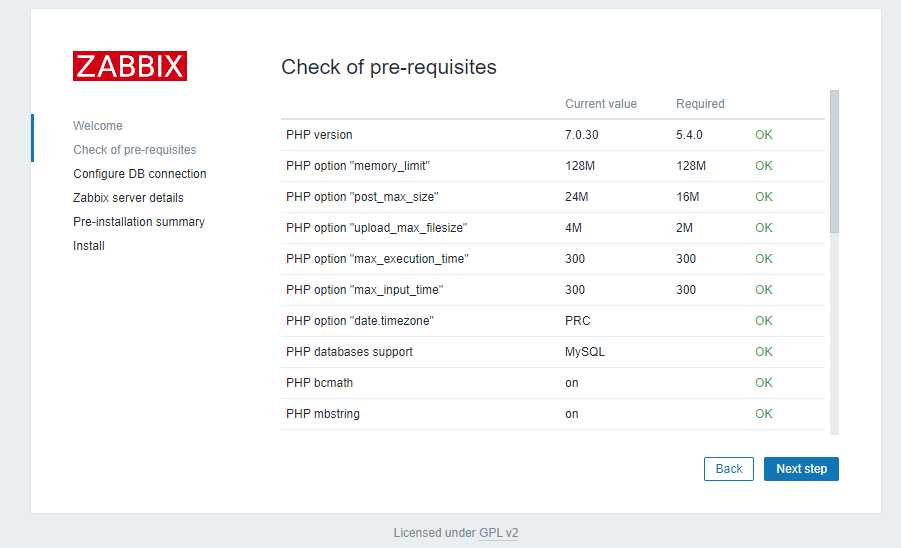Select the Install step in the sidebar
The image size is (901, 548).
[88, 246]
